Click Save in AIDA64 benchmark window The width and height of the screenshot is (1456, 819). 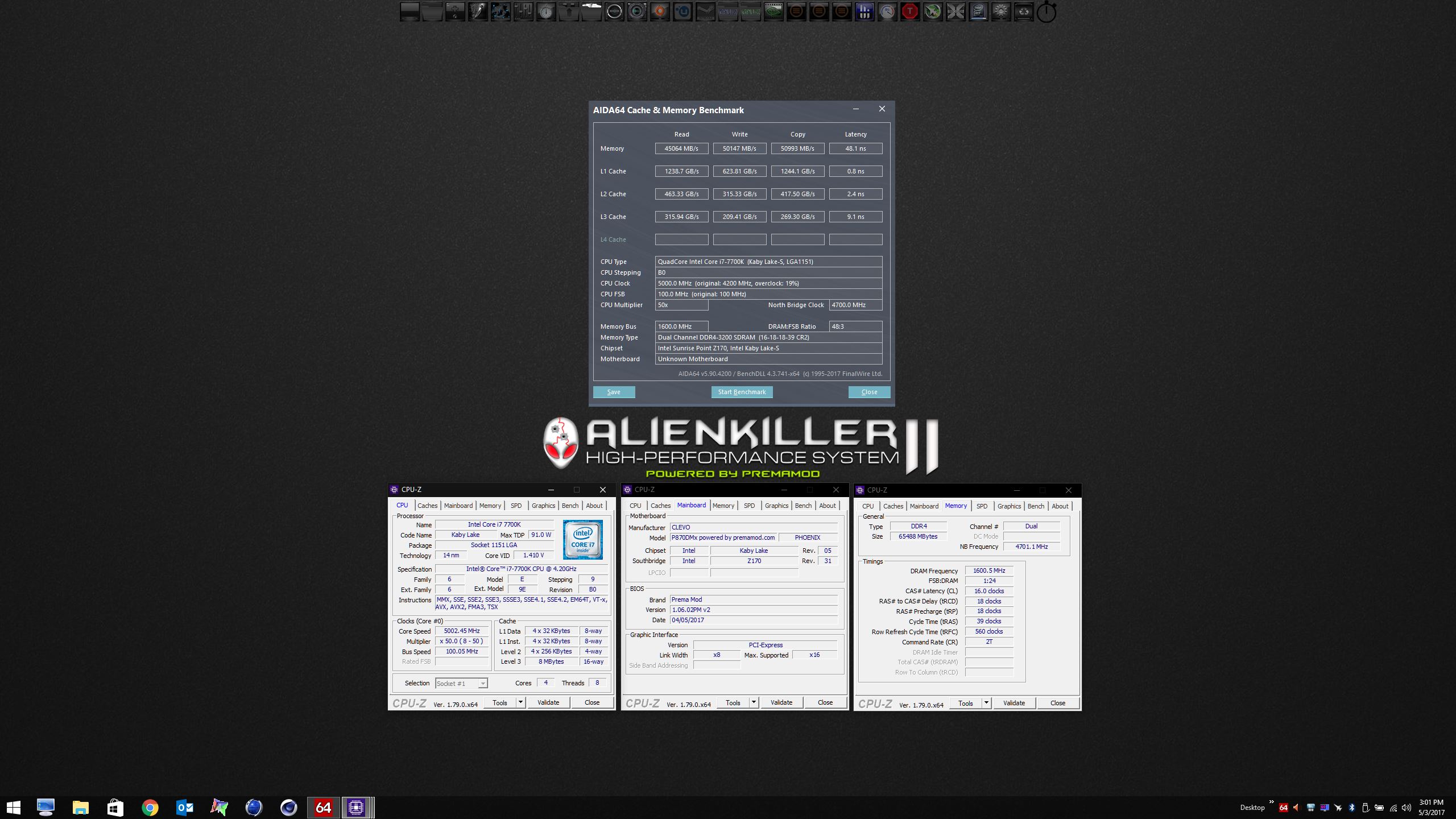tap(614, 392)
